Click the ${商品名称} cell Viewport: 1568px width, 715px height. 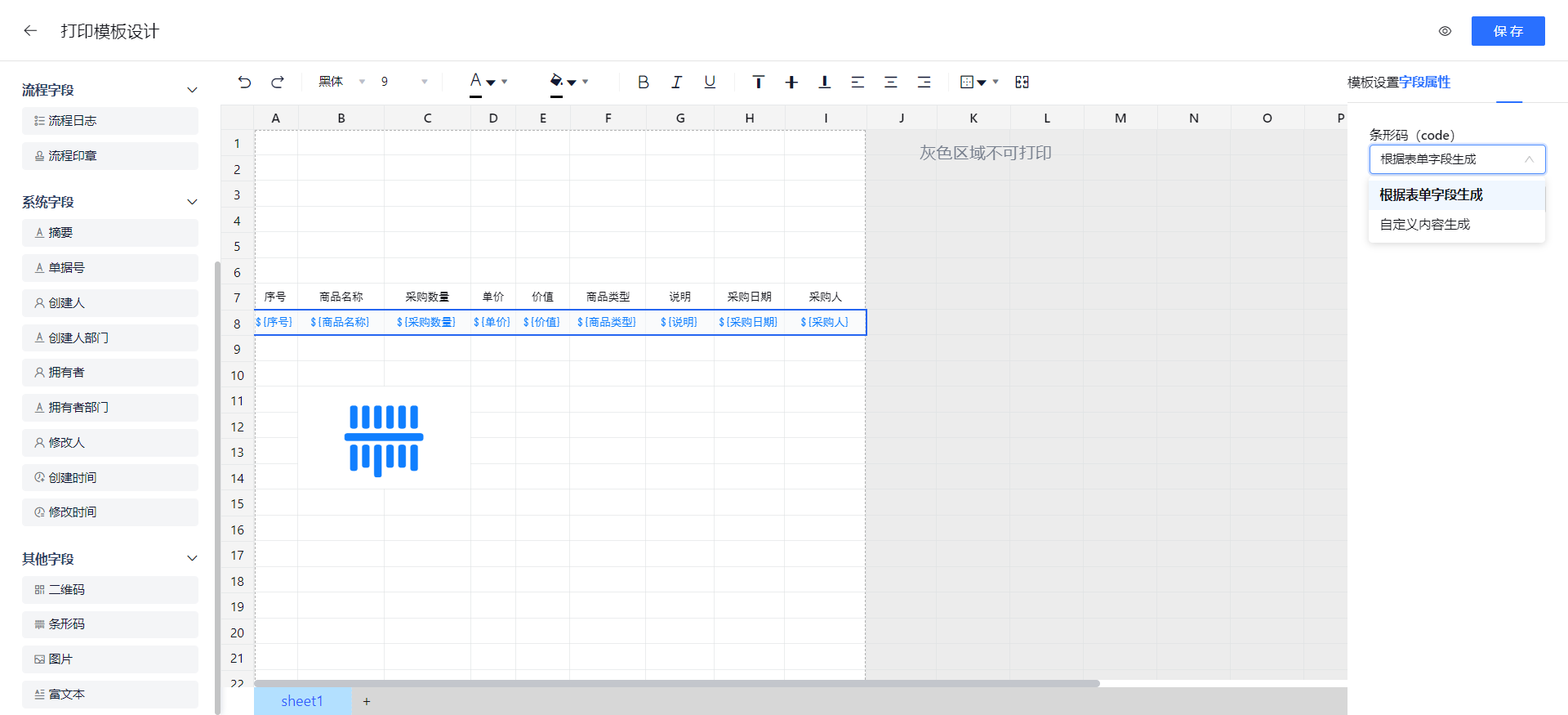click(x=341, y=323)
